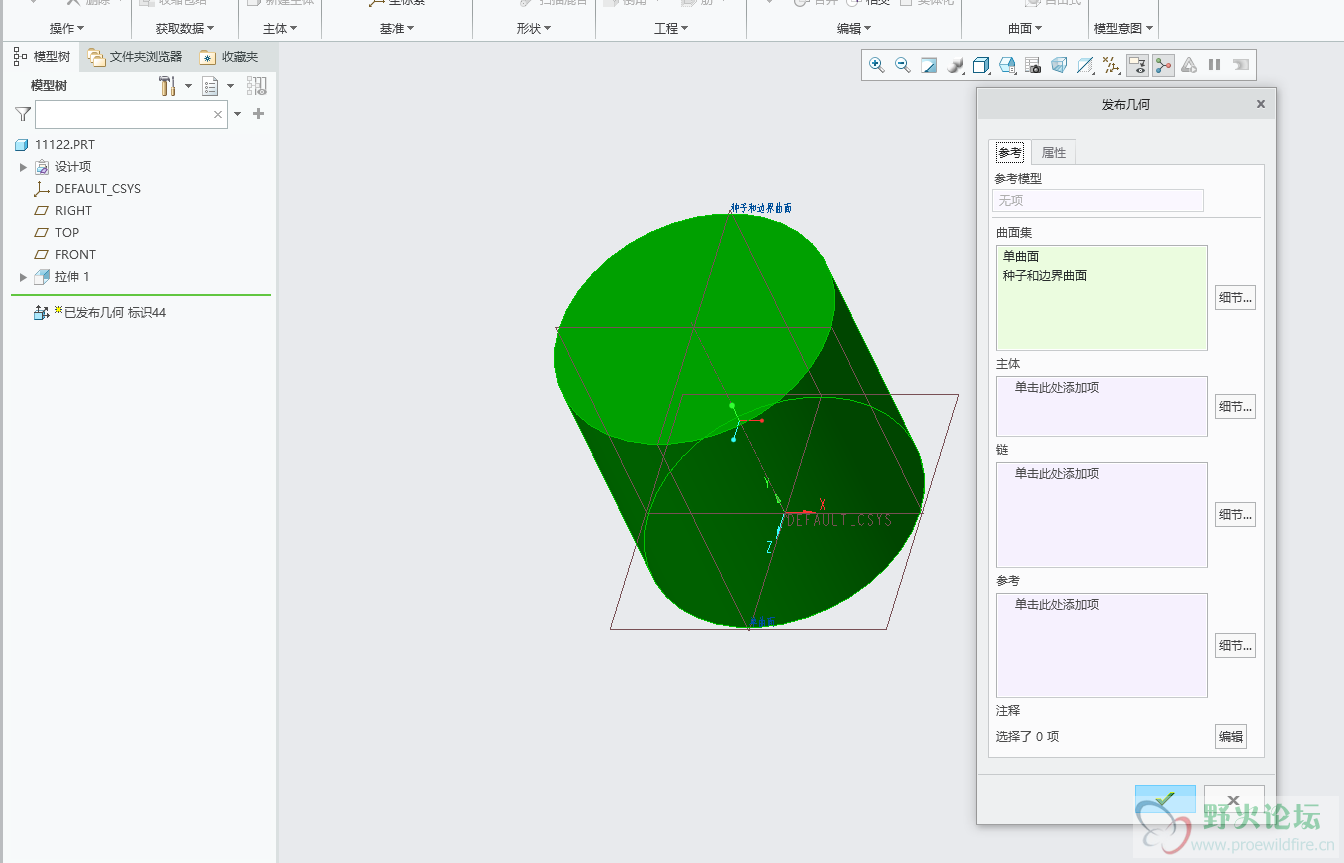
Task: Open the display style shaded sphere icon
Action: 955,65
